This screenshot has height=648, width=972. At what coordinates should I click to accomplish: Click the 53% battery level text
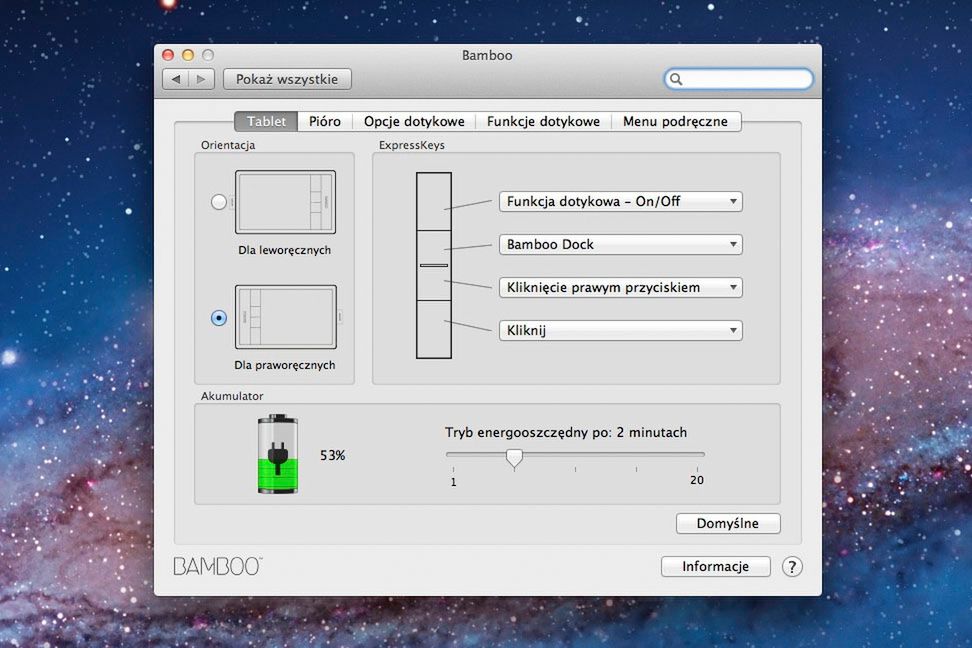pyautogui.click(x=332, y=455)
